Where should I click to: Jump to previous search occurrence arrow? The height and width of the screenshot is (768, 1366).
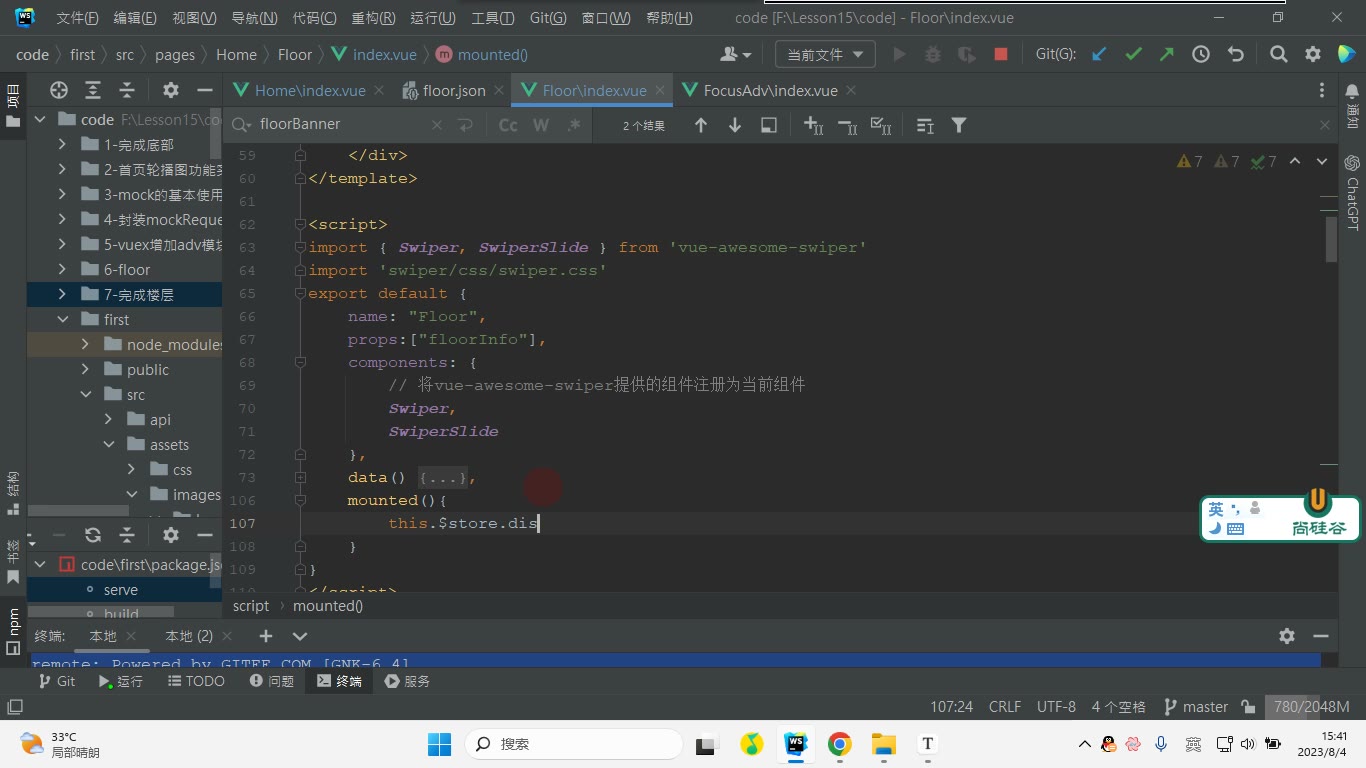click(700, 125)
